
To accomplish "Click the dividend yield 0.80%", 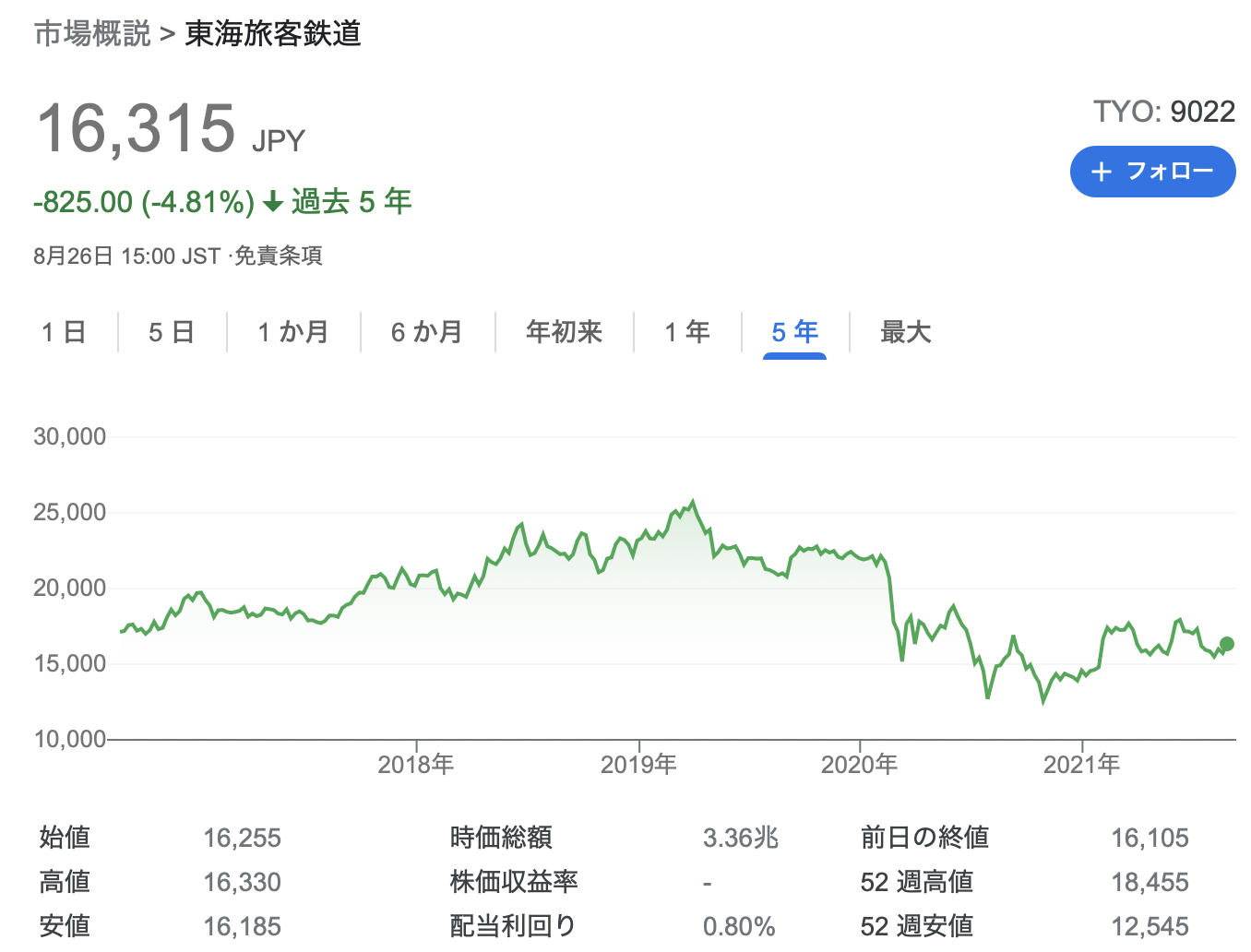I will coord(739,926).
